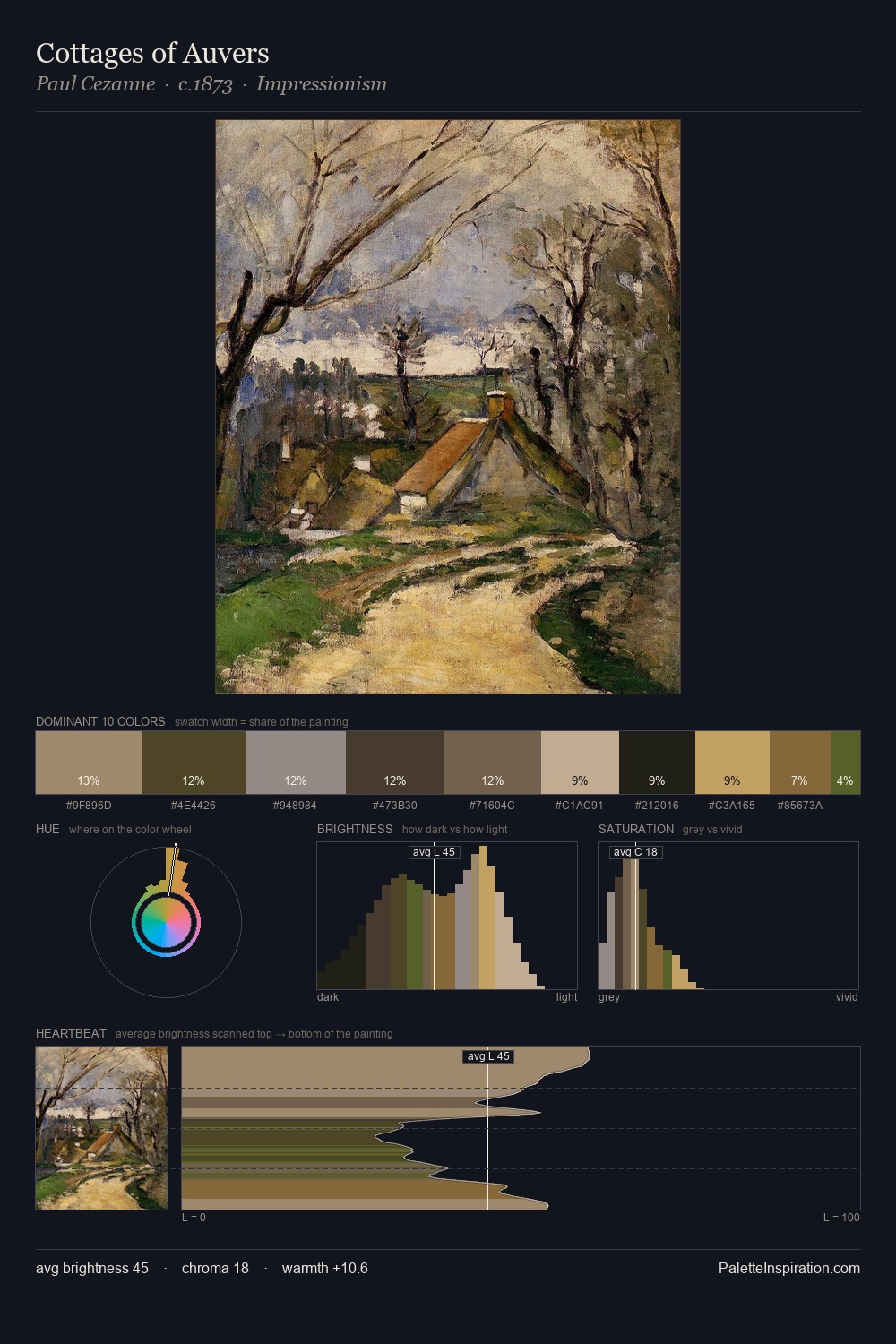Viewport: 896px width, 1344px height.
Task: Click the 'avg C 18' saturation label
Action: coord(635,852)
